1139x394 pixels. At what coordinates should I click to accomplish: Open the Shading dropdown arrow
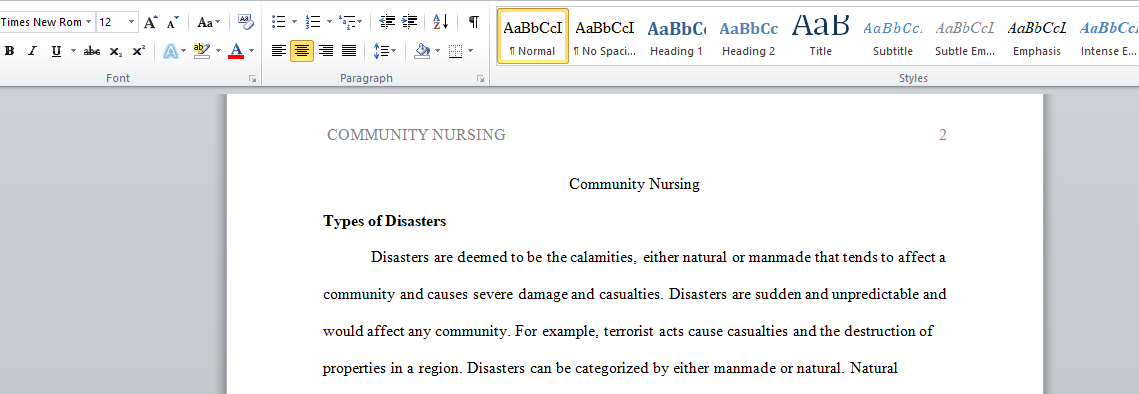tap(437, 51)
